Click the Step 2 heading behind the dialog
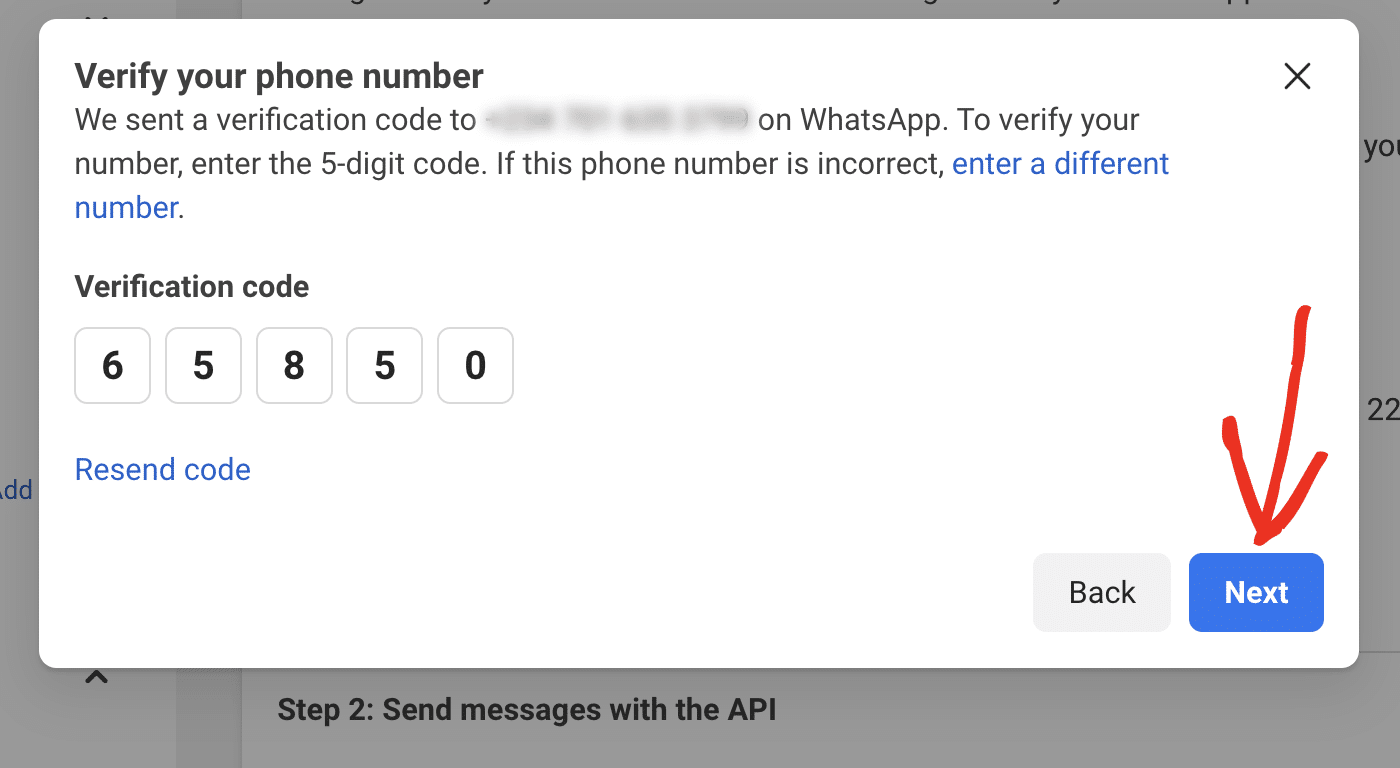 click(527, 710)
